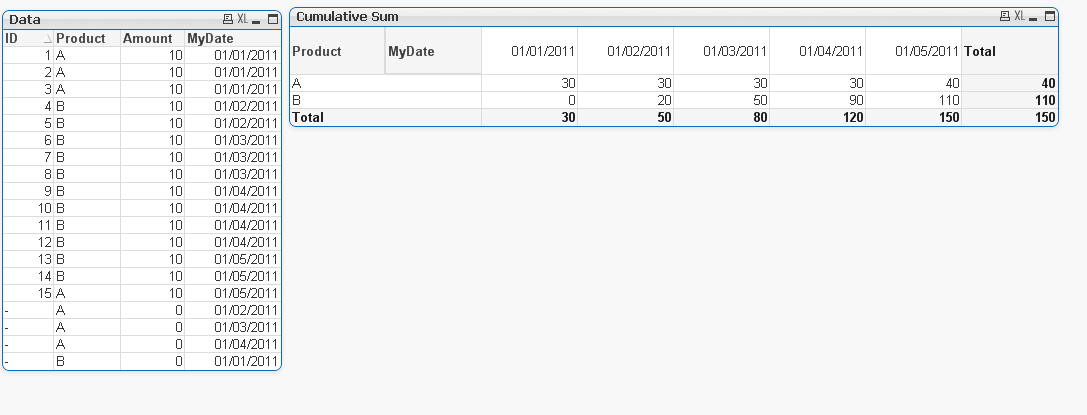
Task: Click the ID column sort indicator
Action: coord(47,39)
